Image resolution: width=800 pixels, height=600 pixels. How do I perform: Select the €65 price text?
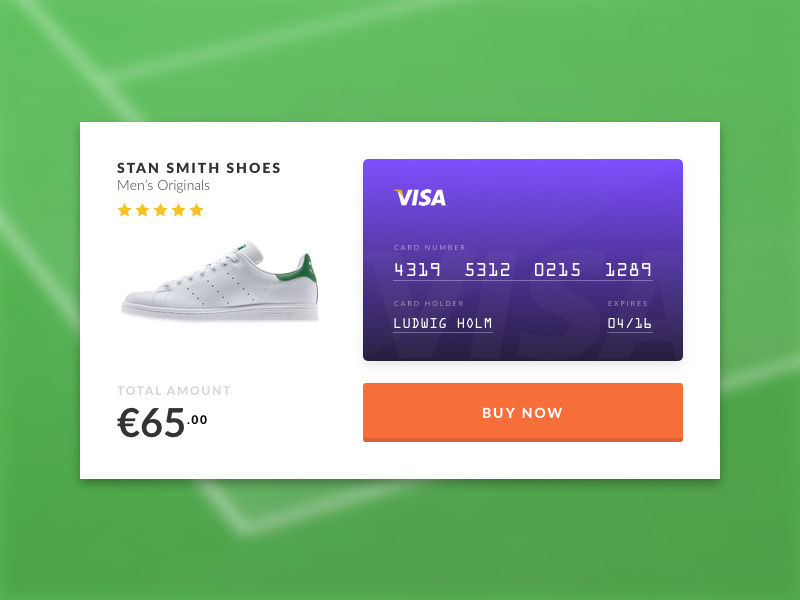[150, 420]
